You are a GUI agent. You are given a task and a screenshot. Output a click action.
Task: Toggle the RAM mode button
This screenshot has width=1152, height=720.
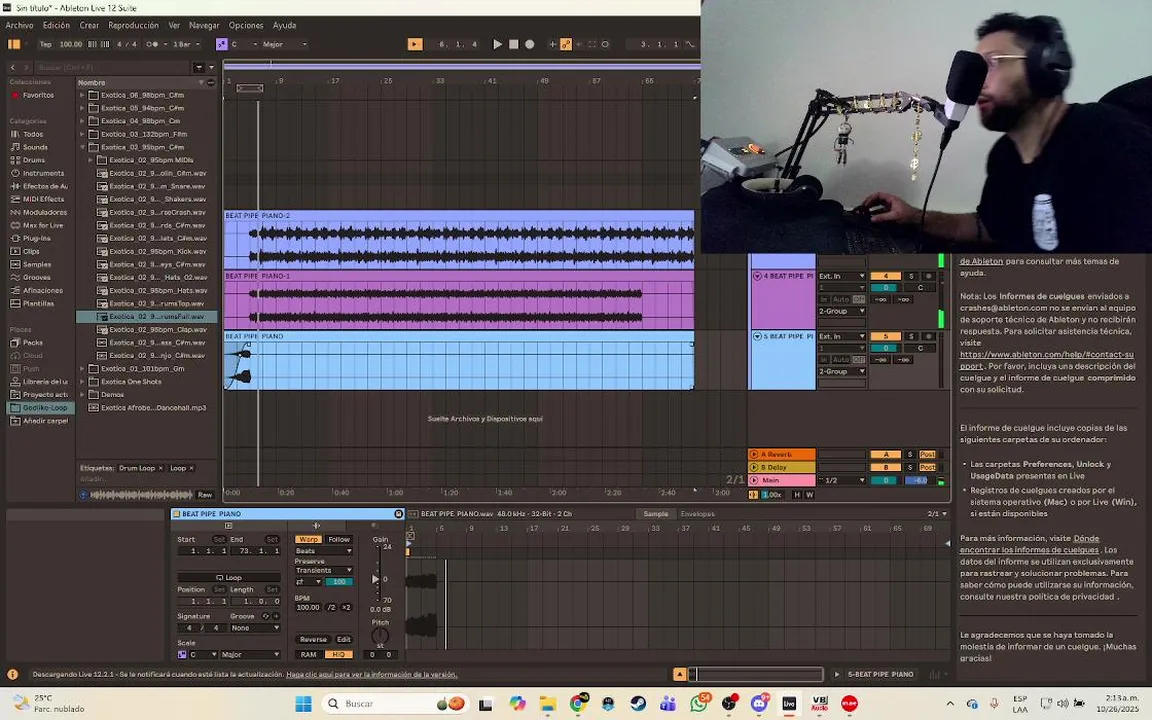(x=309, y=654)
